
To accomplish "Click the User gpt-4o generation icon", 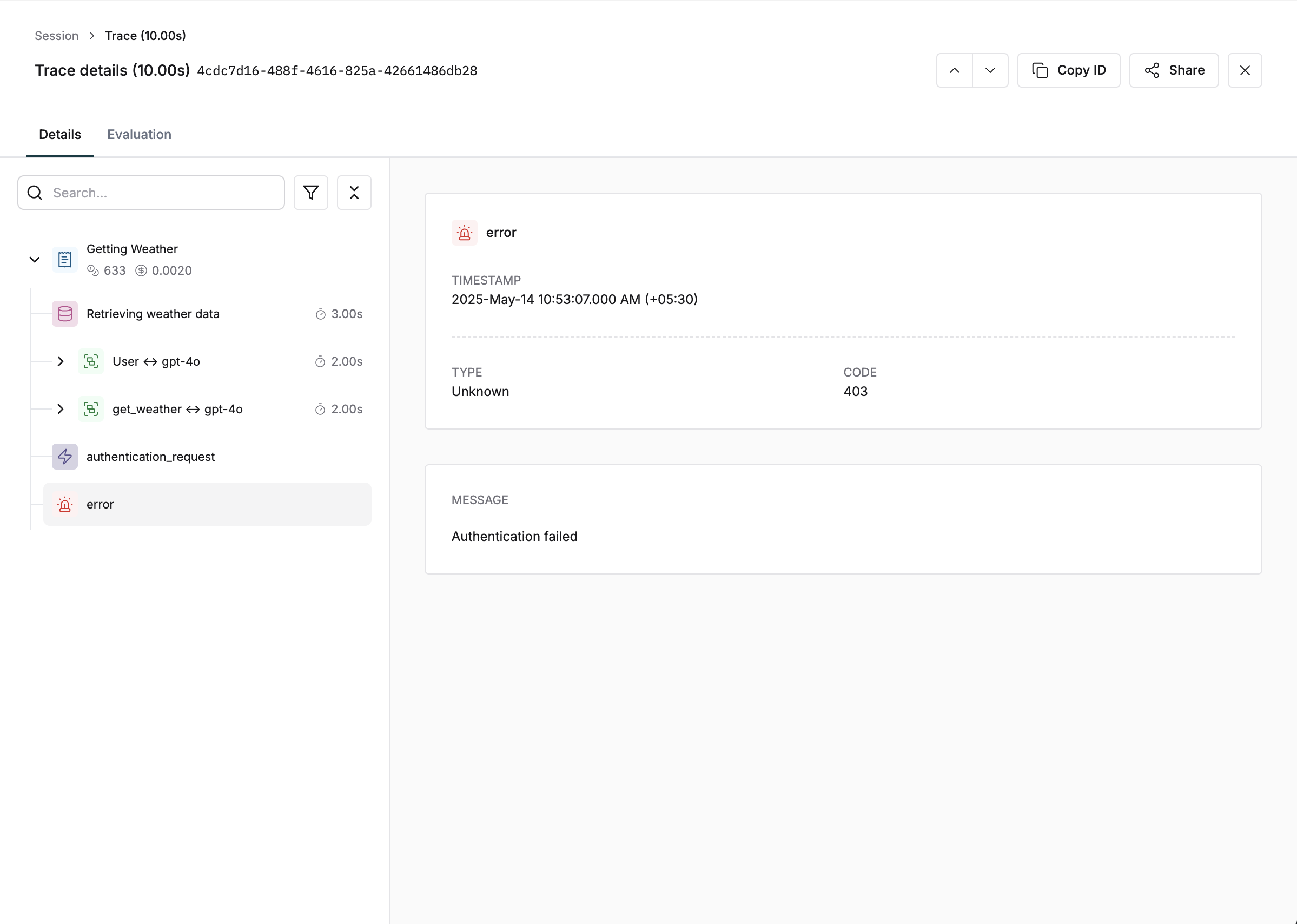I will pyautogui.click(x=91, y=362).
